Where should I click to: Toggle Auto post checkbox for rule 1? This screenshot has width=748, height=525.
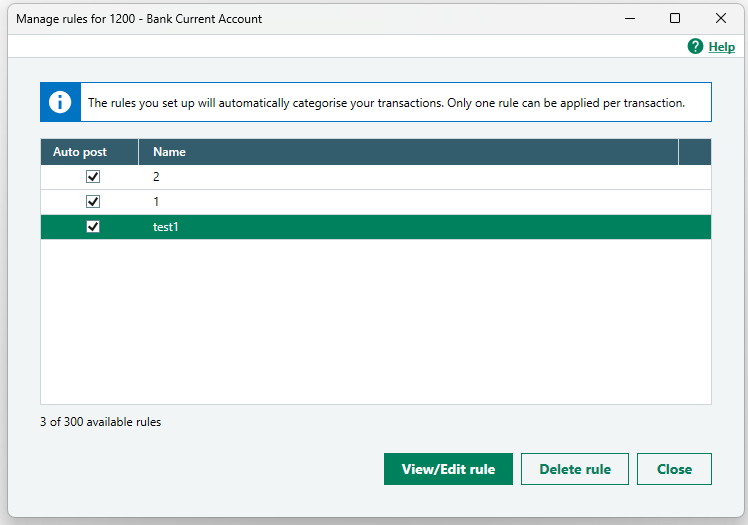[x=93, y=201]
